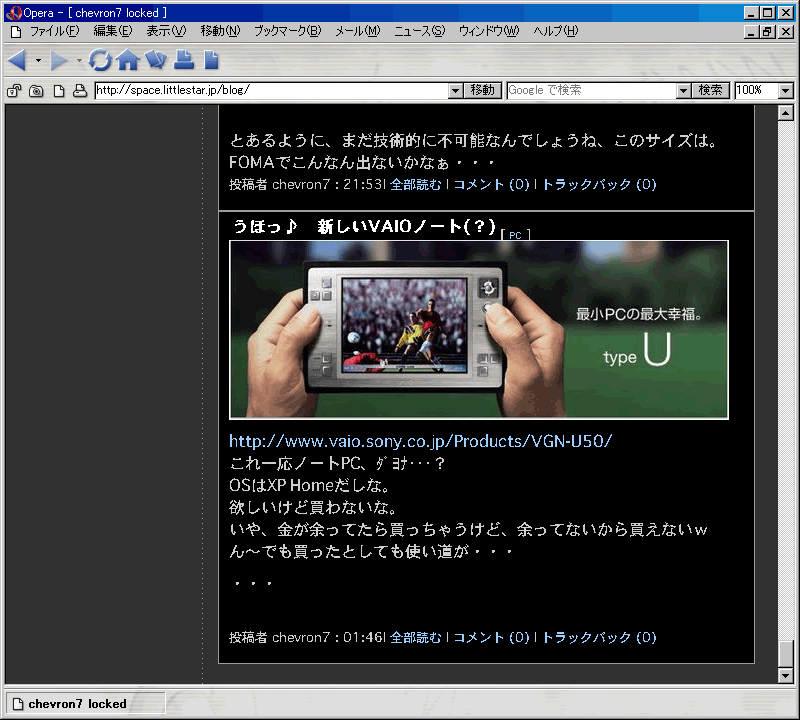Screen dimensions: 800x720
Task: Open the 編集(E) menu
Action: click(113, 31)
